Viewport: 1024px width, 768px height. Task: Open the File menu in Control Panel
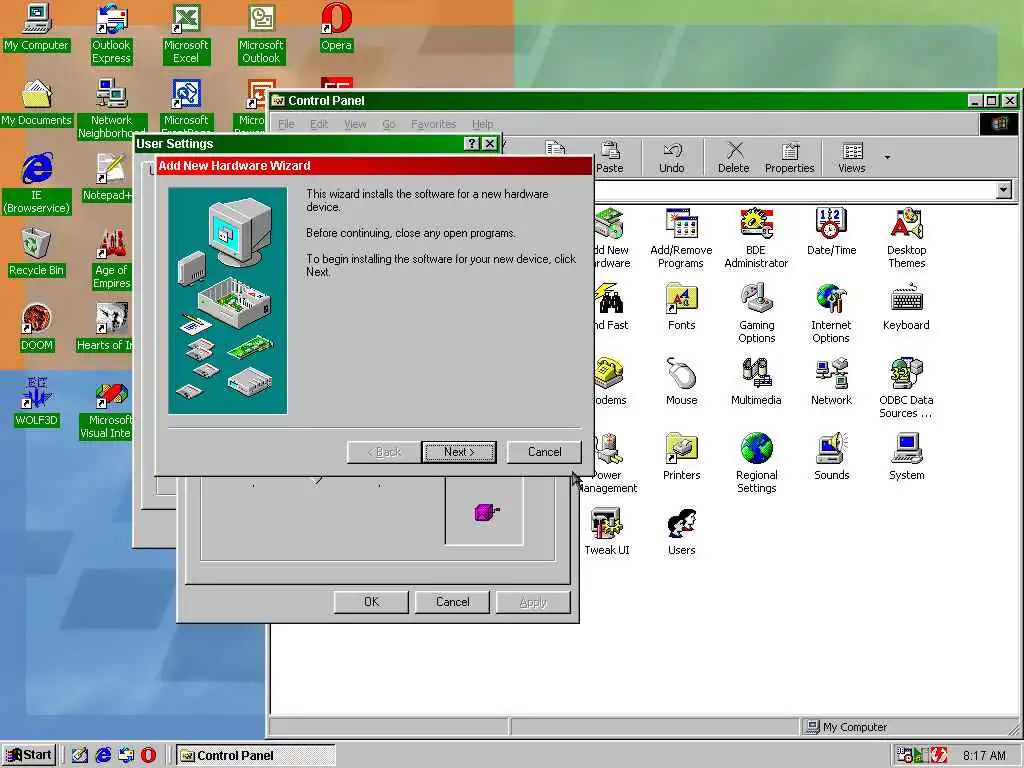(286, 124)
